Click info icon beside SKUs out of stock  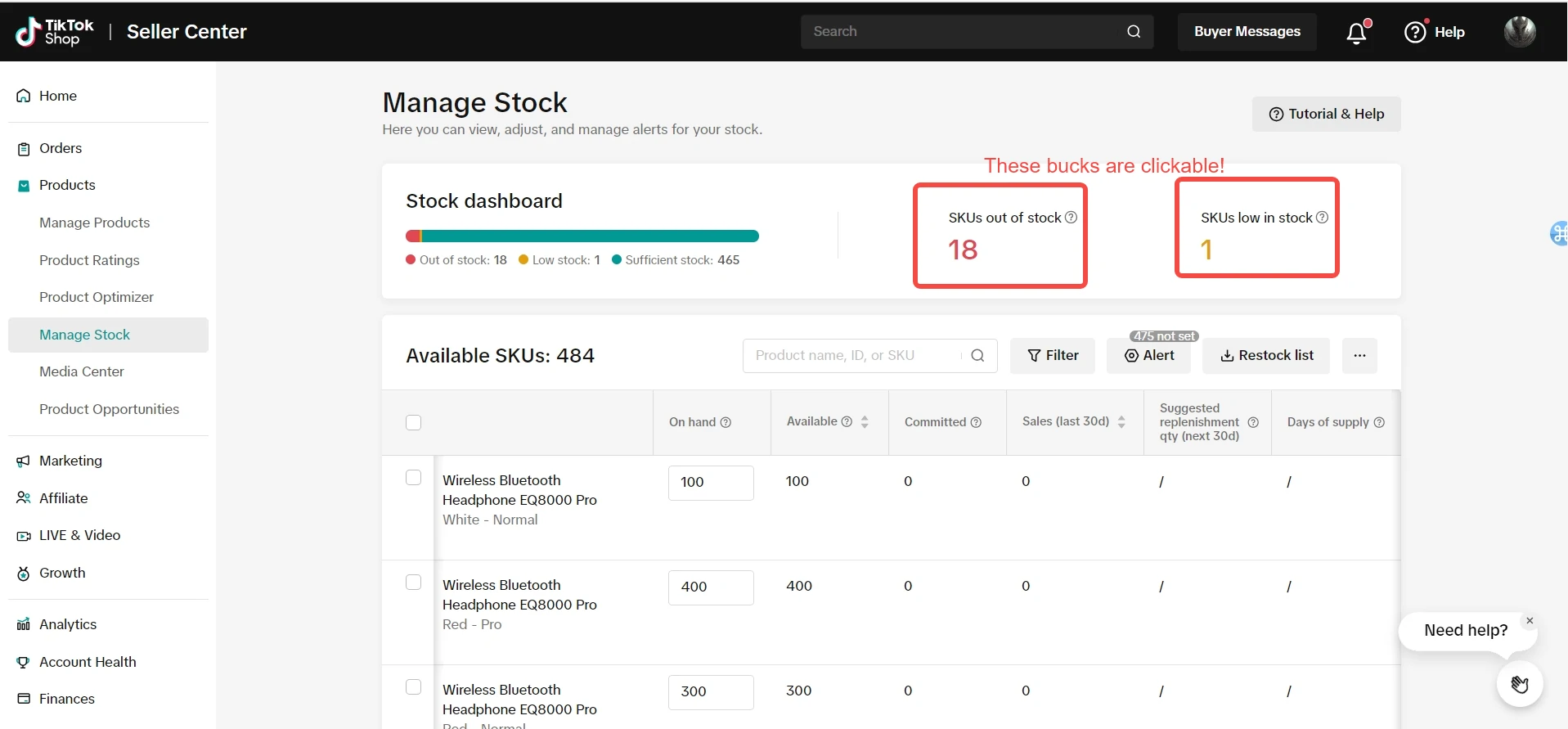[x=1071, y=218]
